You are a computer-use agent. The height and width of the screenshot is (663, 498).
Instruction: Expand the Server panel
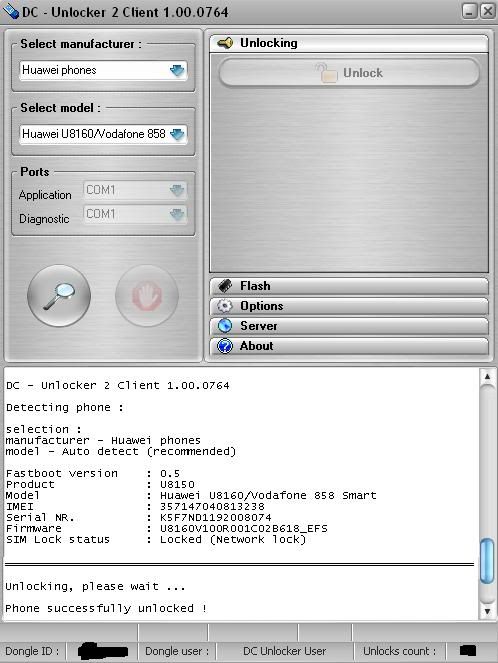(x=349, y=326)
